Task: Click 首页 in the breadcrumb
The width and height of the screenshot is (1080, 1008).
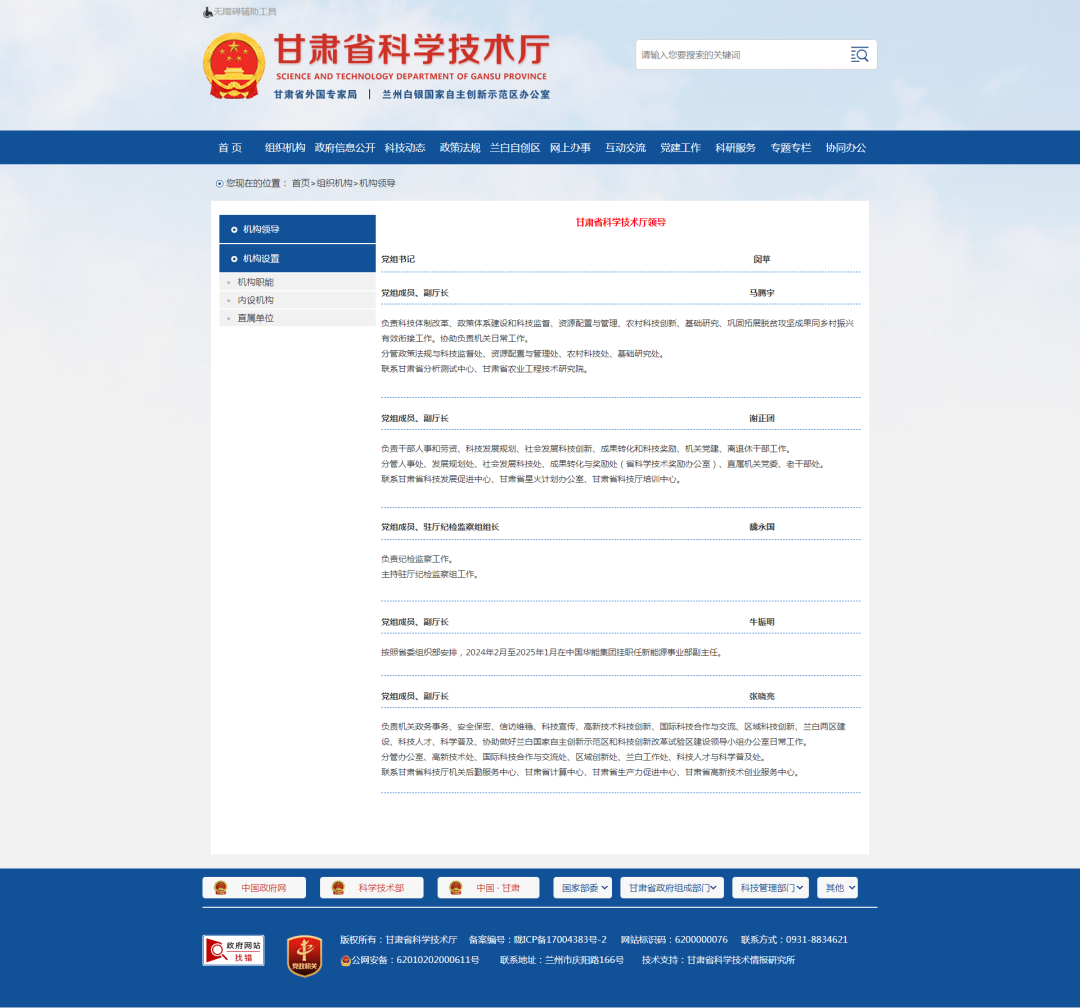Action: [x=300, y=183]
